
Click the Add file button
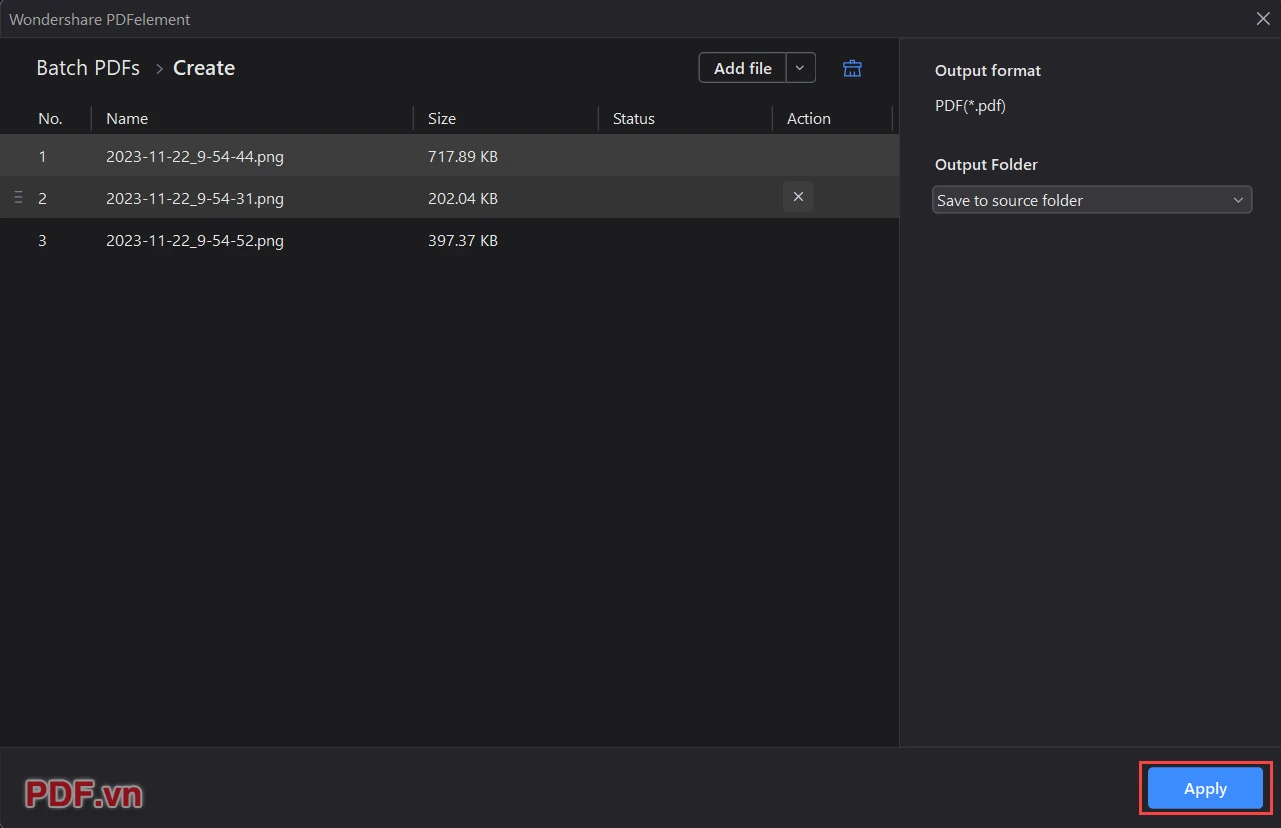[x=743, y=68]
